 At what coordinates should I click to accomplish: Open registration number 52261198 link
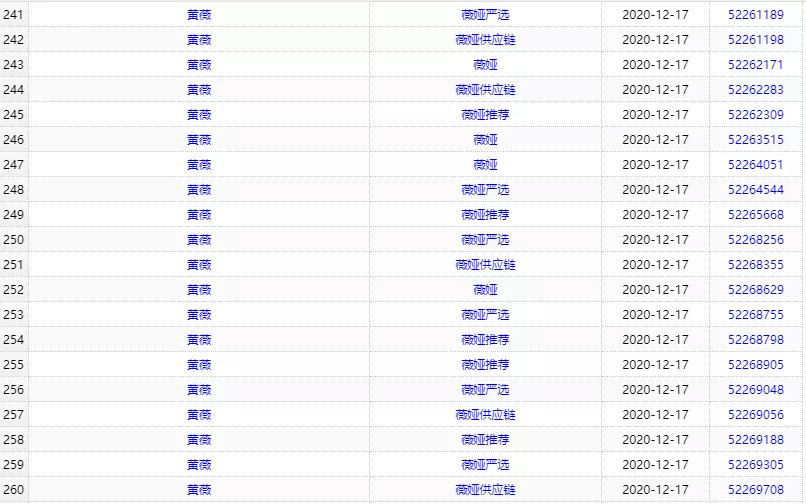[x=756, y=40]
